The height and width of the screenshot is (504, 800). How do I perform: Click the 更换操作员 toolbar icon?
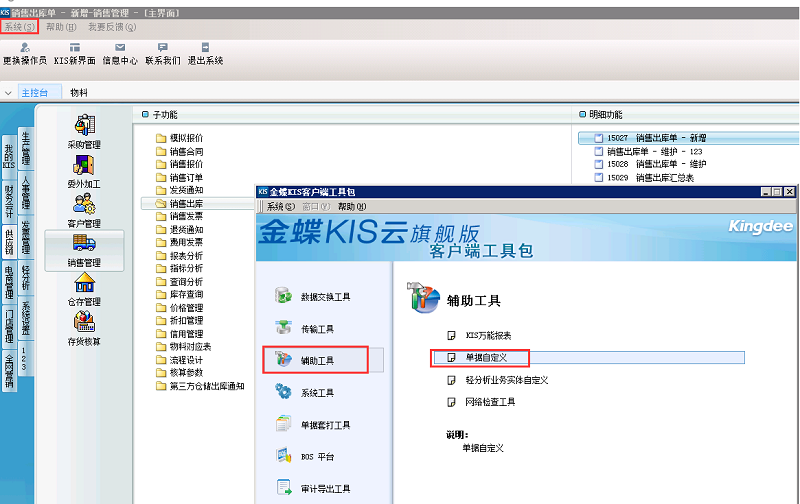(25, 48)
